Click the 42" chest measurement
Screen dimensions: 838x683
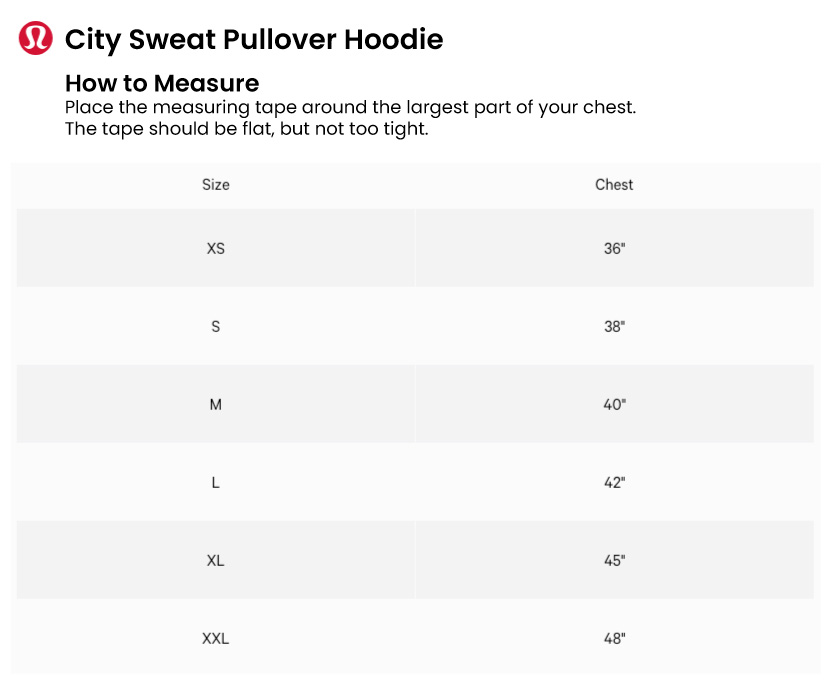click(x=614, y=482)
